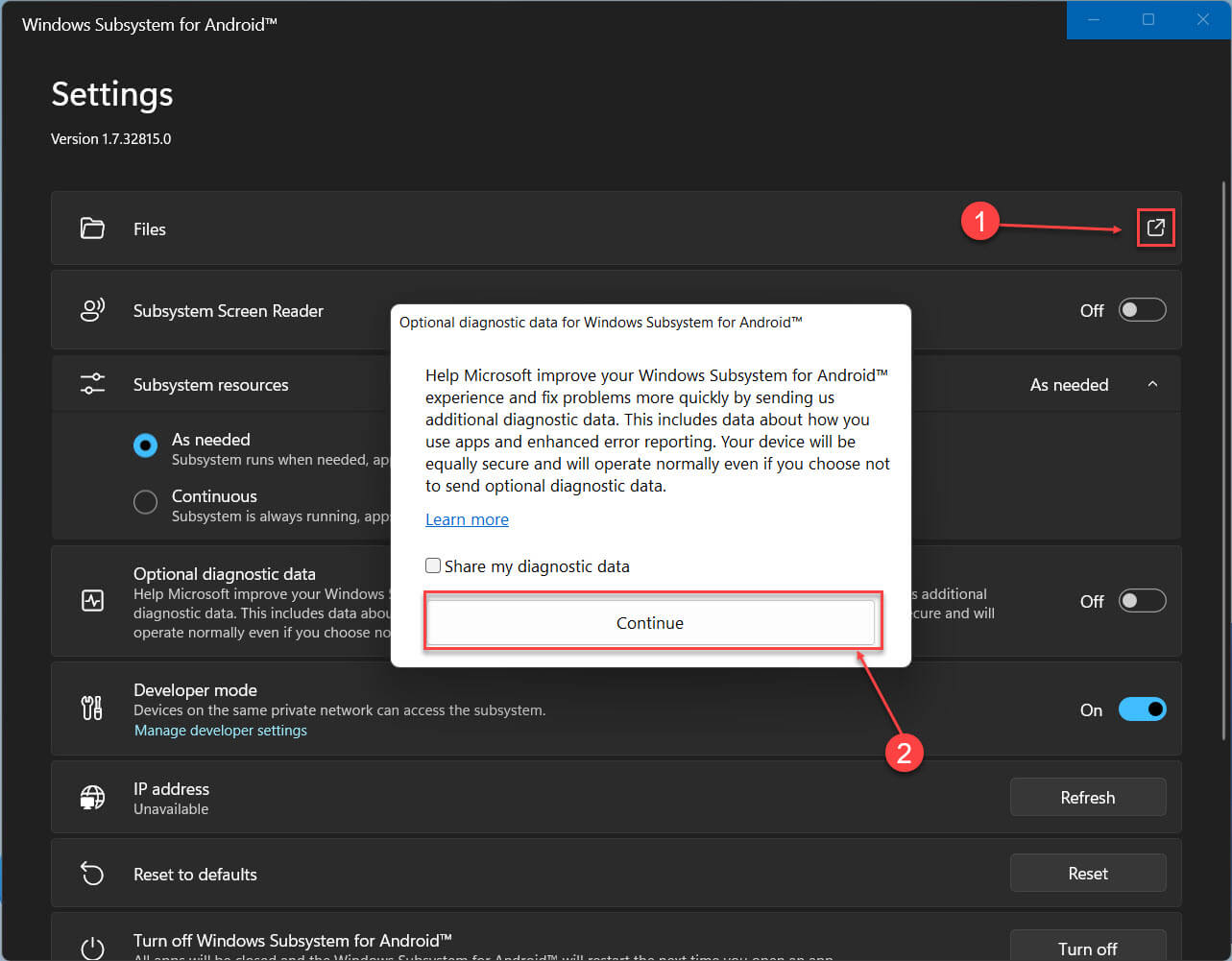This screenshot has width=1232, height=961.
Task: Click the Developer mode label
Action: tap(195, 689)
